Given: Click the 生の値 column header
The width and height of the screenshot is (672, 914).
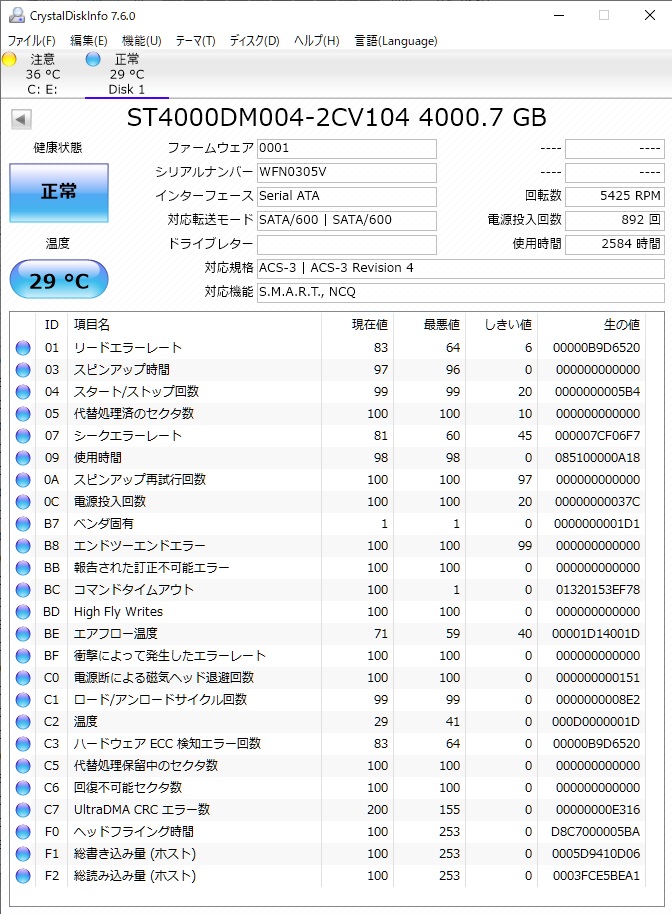Looking at the screenshot, I should (620, 325).
